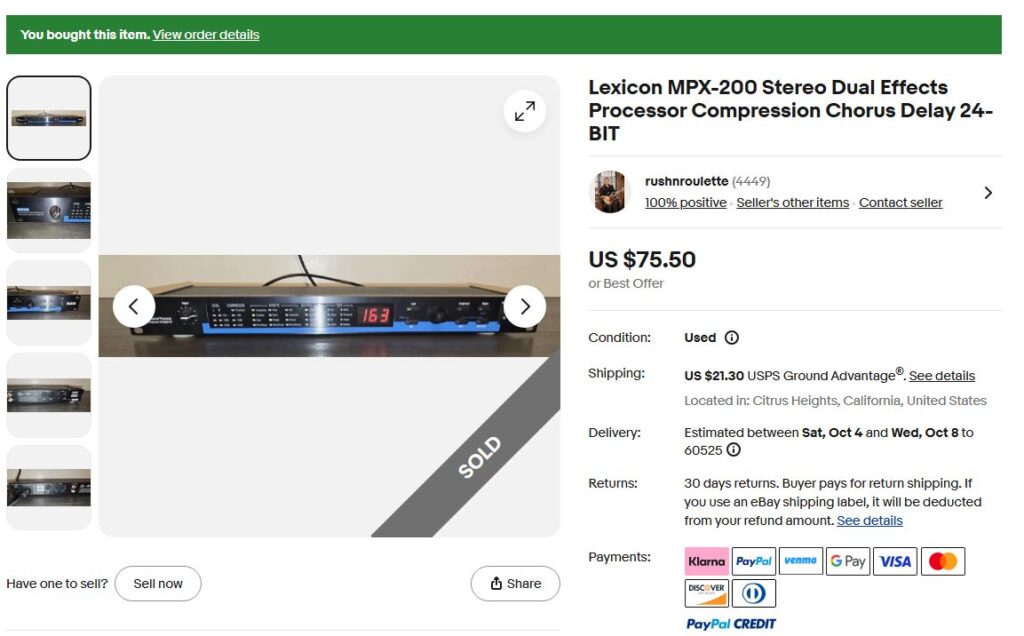Click the Sell now button
The image size is (1024, 636).
(158, 583)
